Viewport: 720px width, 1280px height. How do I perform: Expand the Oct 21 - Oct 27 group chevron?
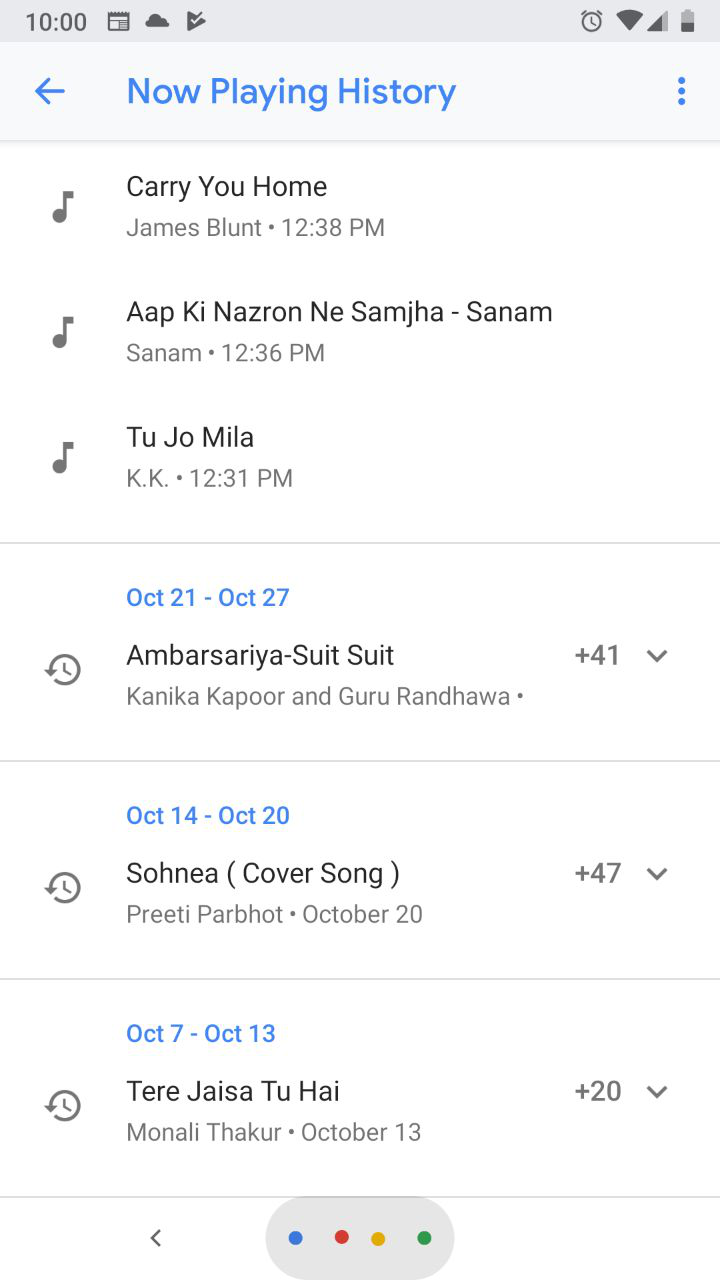pos(657,656)
